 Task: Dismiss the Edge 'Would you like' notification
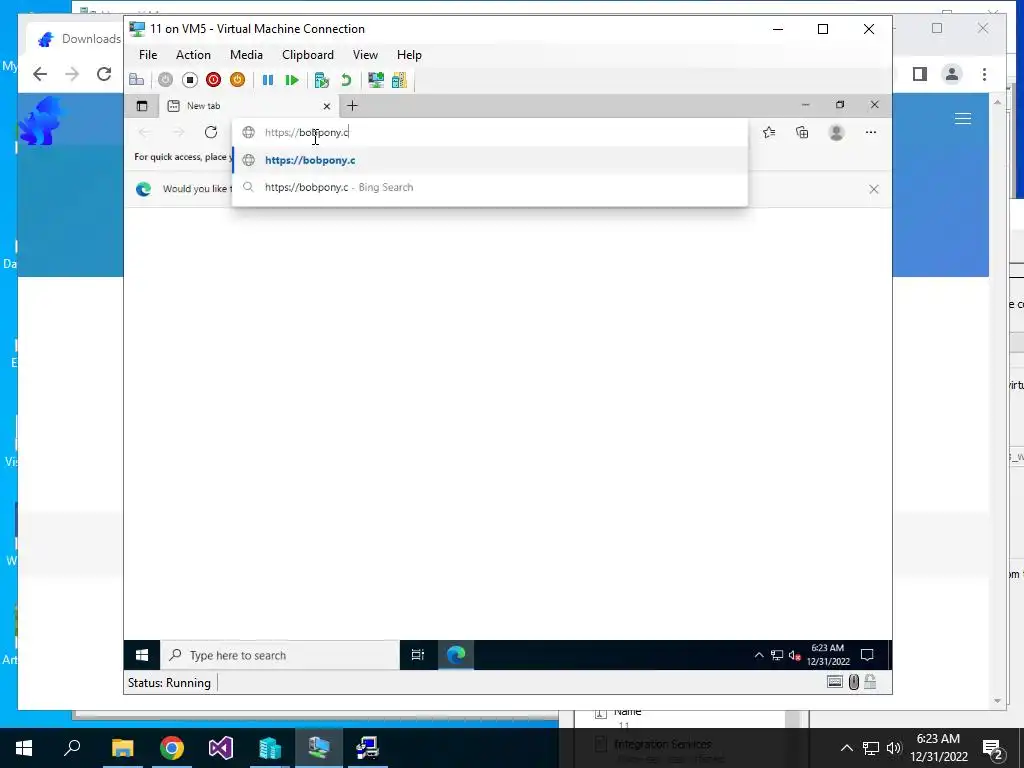(x=874, y=189)
